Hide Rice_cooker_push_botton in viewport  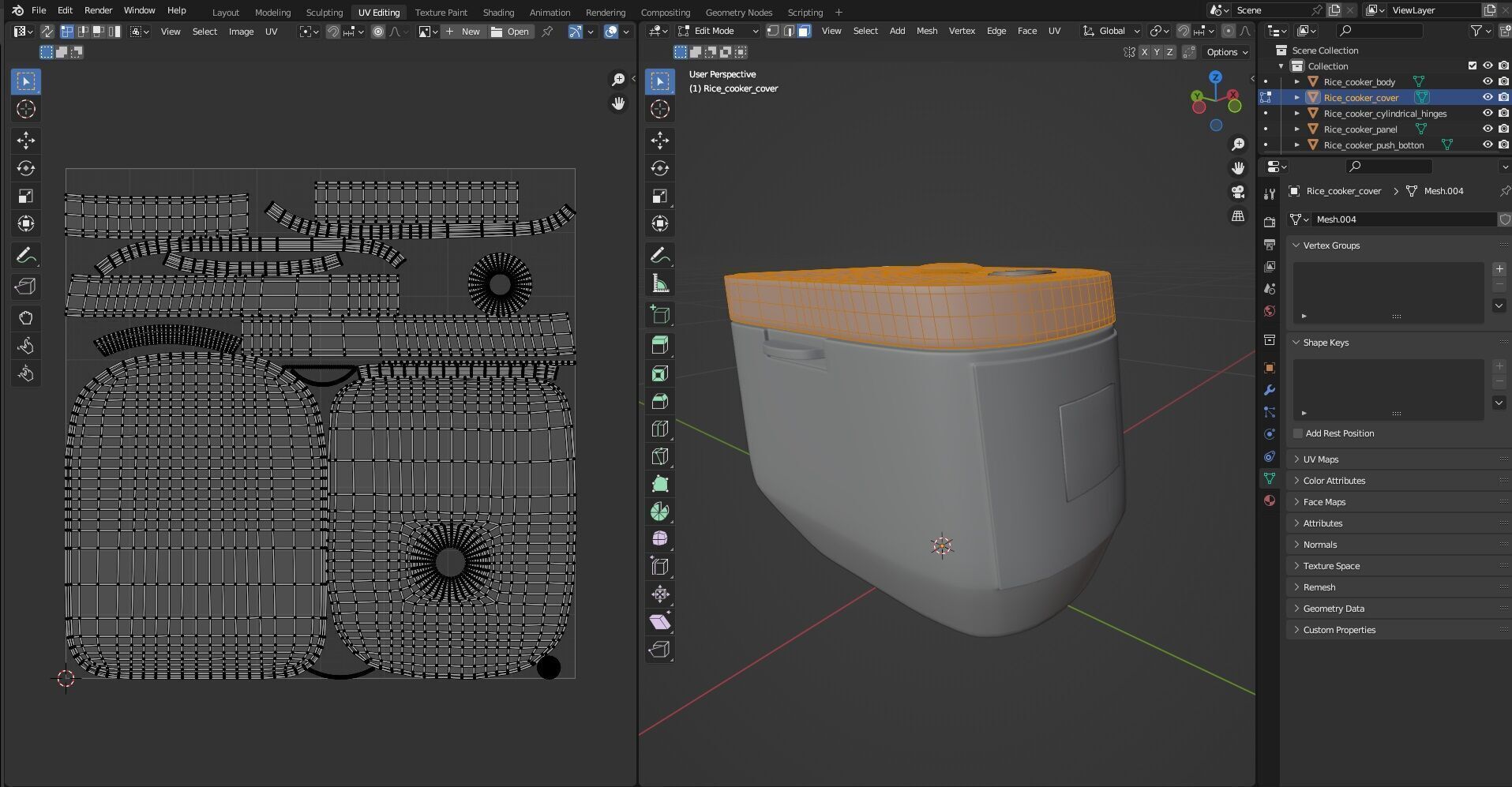(1488, 144)
